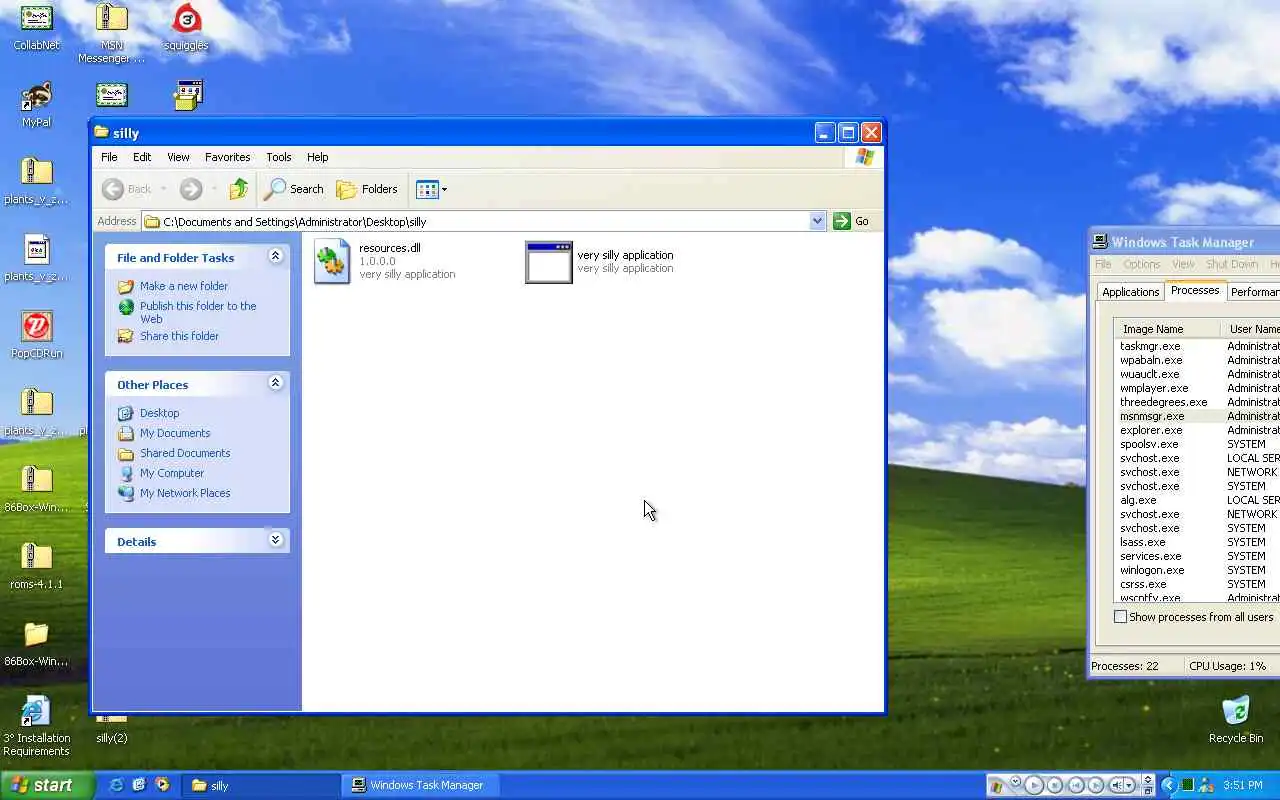
Task: Click Publish this folder to the Web
Action: (198, 312)
